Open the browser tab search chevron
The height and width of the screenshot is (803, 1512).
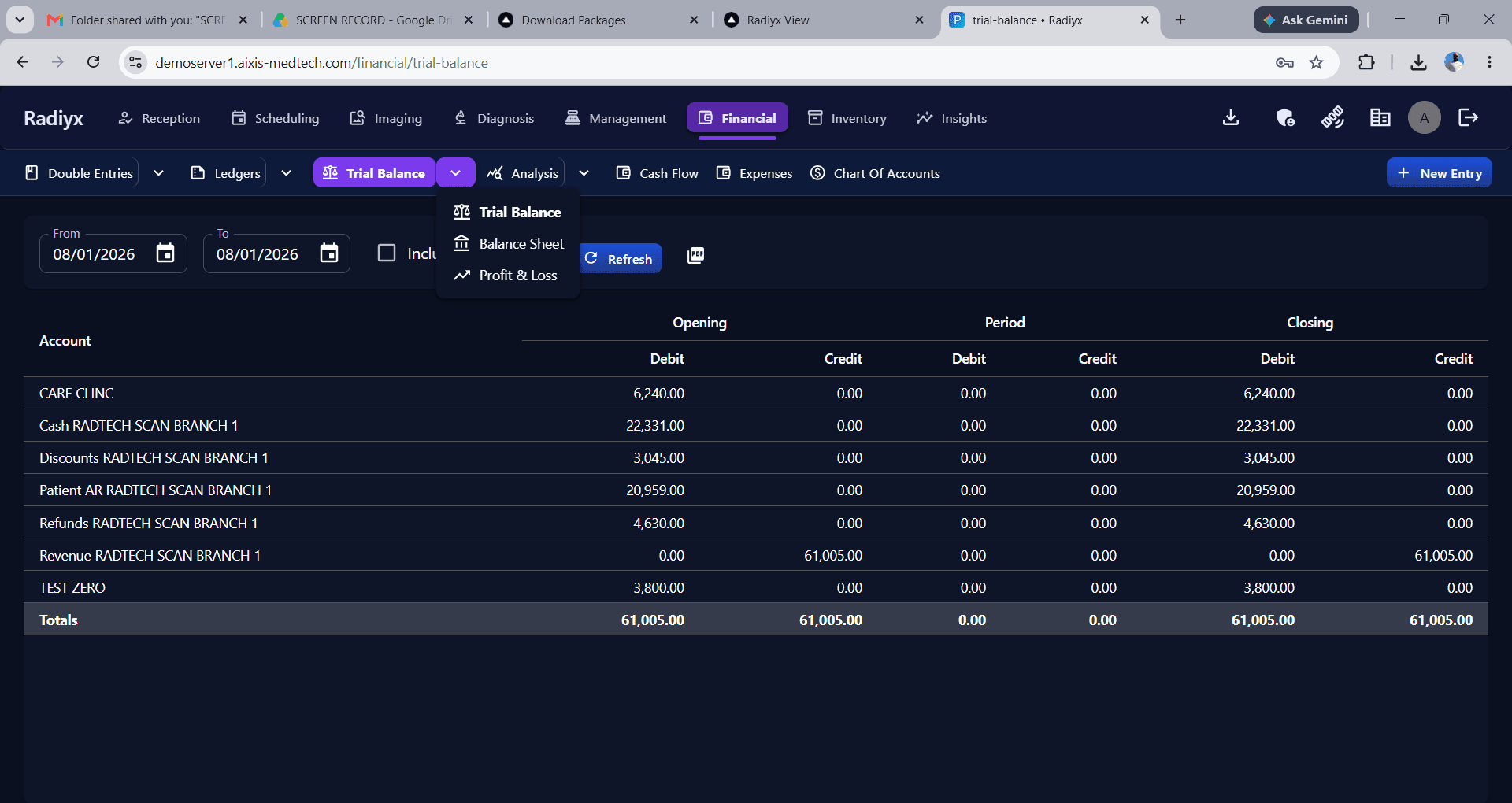(x=20, y=20)
